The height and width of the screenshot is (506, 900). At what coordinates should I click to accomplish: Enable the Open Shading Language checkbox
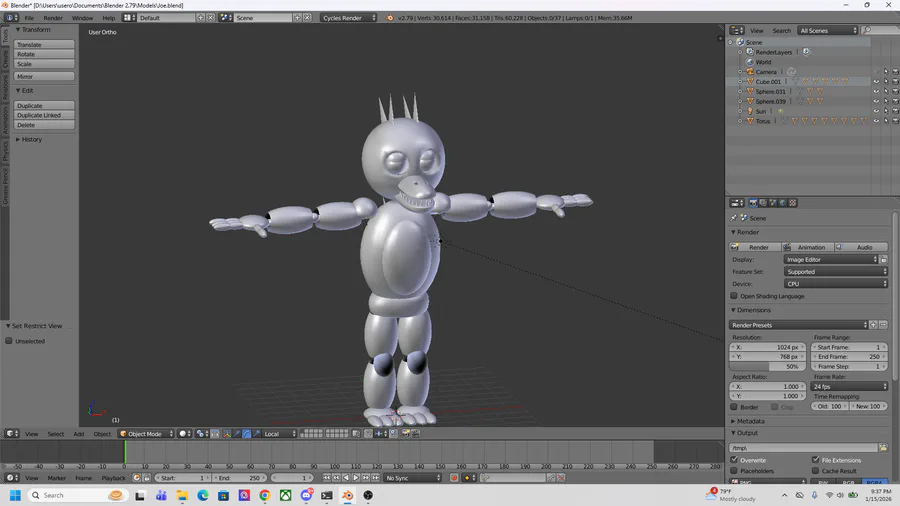click(x=735, y=296)
